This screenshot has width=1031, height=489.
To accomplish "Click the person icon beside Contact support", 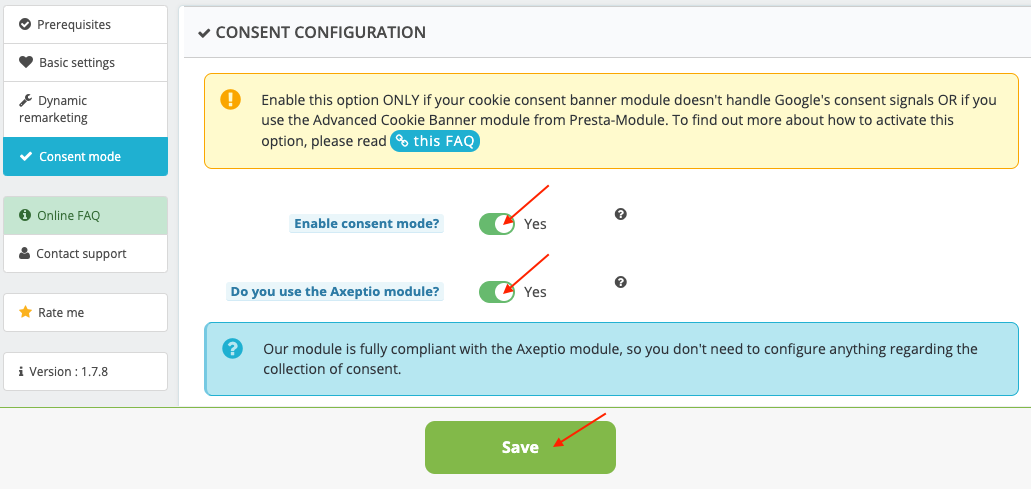I will pos(25,254).
